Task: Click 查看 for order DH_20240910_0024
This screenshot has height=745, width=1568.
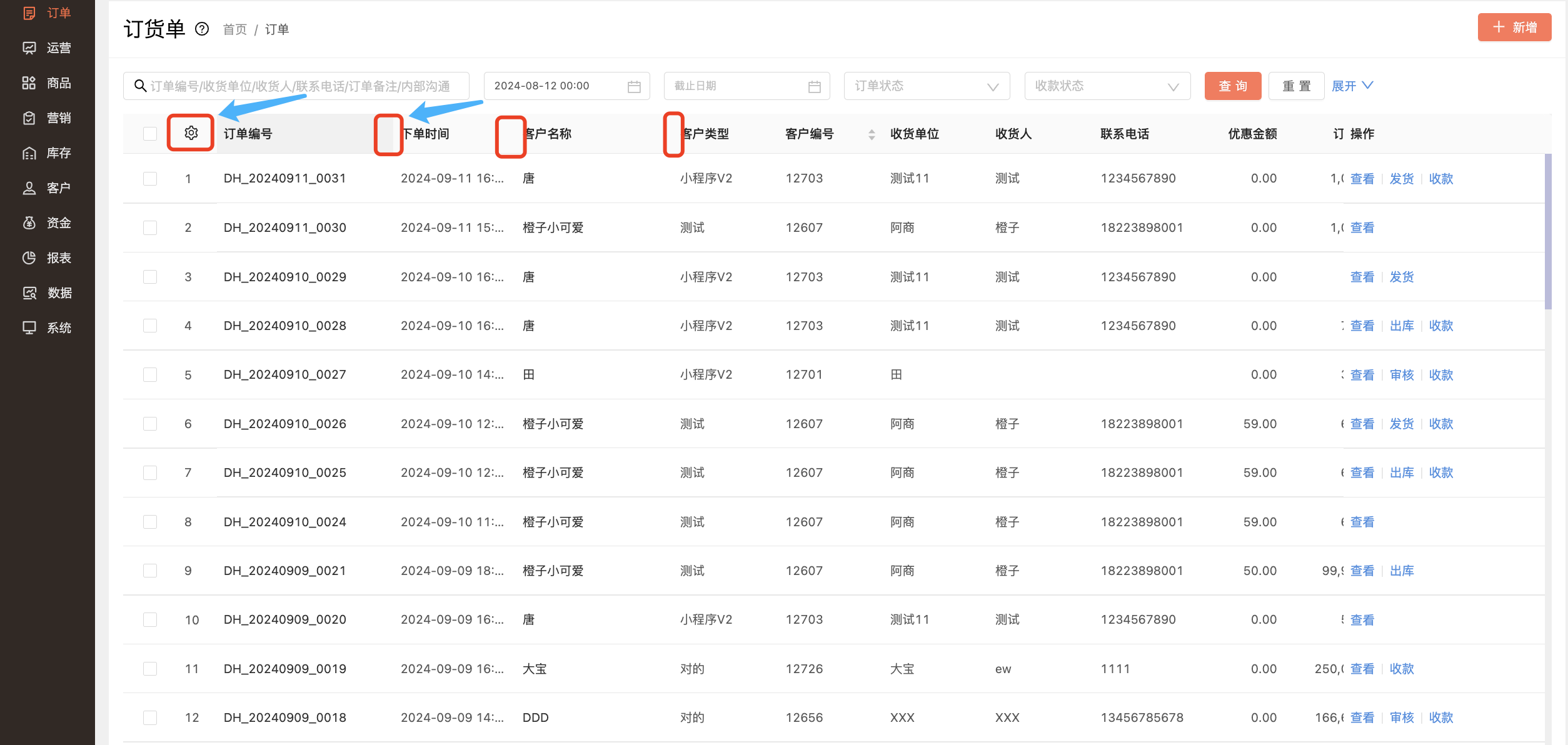Action: point(1362,522)
